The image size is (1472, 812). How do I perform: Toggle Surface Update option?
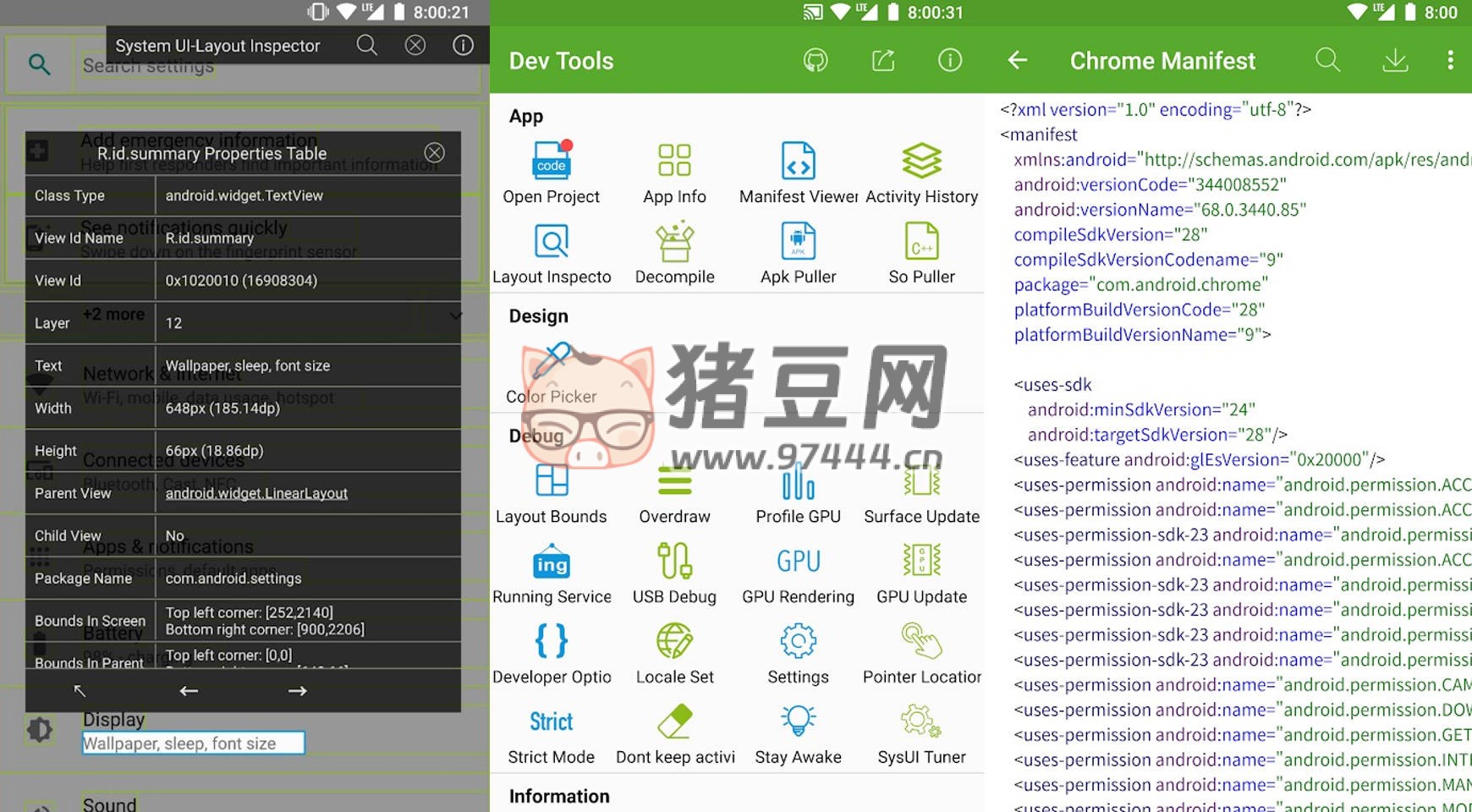pos(921,494)
